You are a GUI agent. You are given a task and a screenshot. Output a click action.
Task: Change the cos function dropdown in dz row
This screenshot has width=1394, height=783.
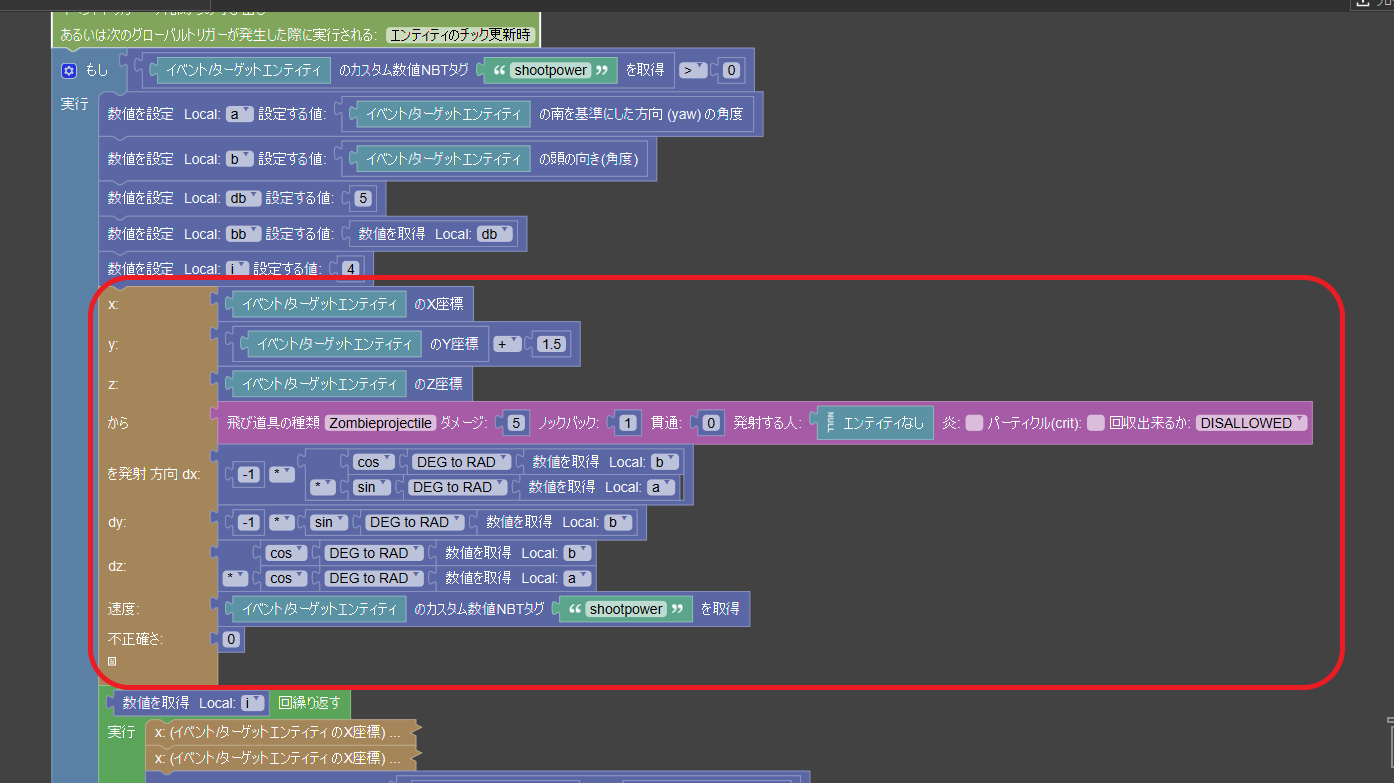tap(288, 552)
